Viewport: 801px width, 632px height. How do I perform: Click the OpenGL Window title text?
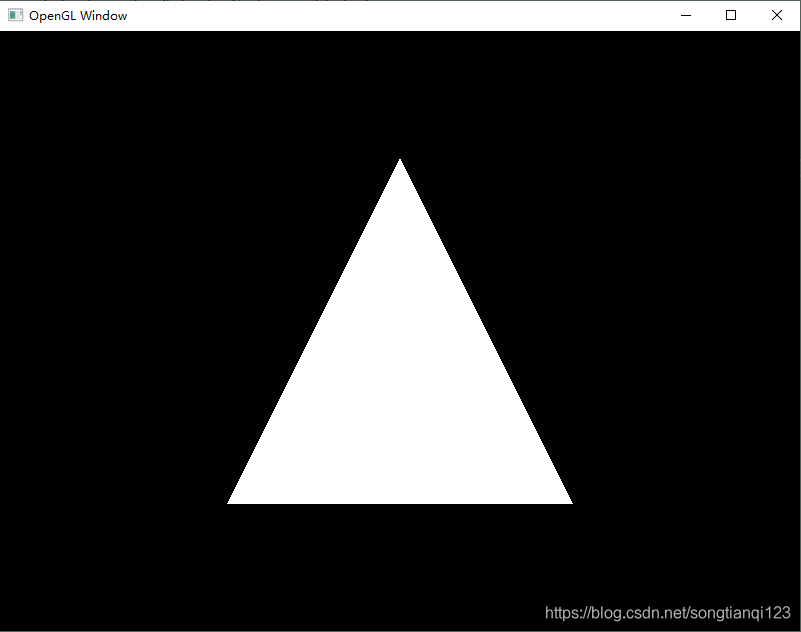pos(78,16)
